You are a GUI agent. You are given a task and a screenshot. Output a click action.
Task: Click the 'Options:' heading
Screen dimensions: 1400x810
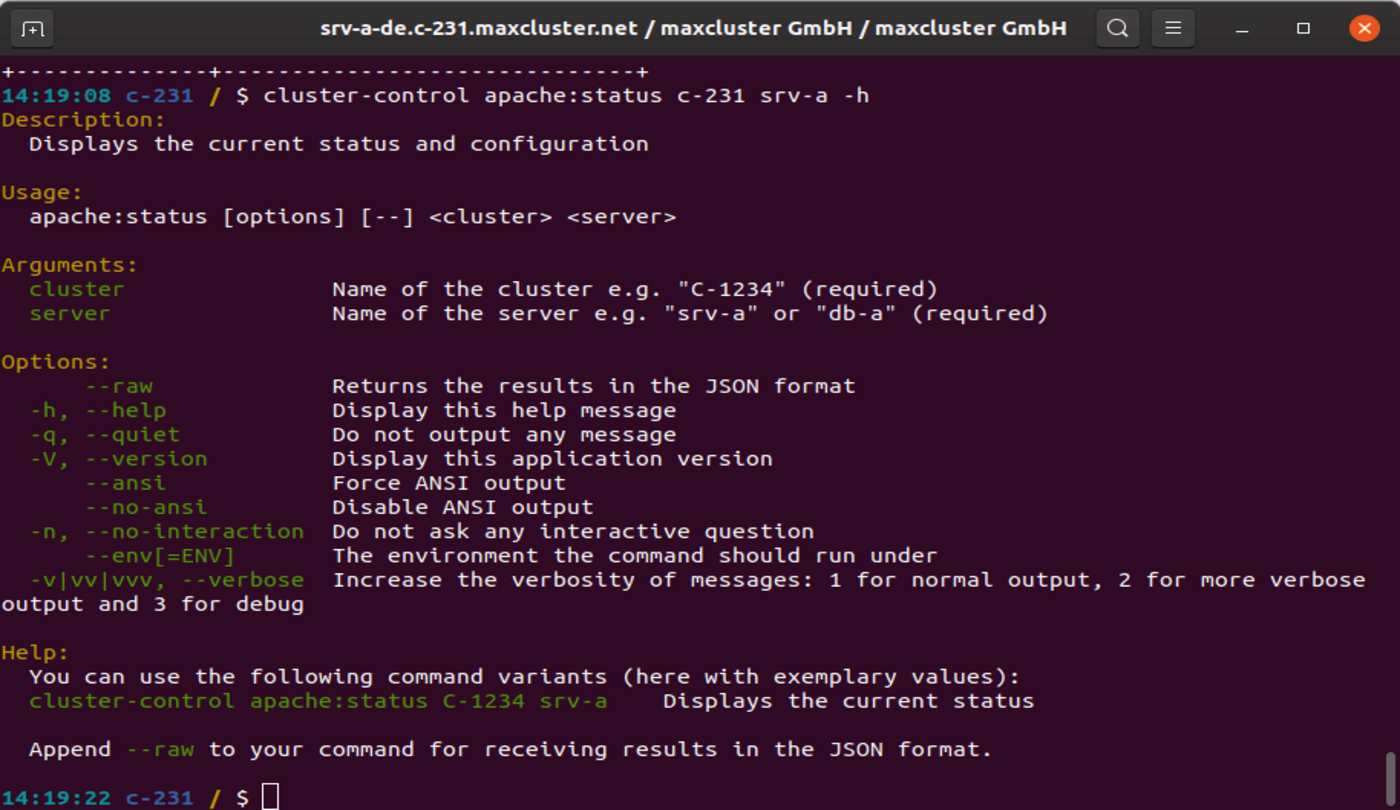tap(56, 362)
